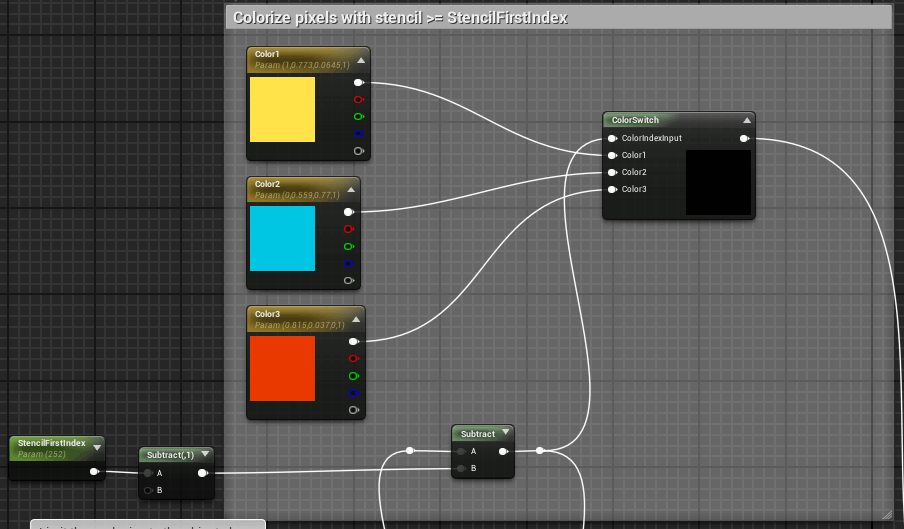
Task: Click Color1 node's green channel output pin
Action: pyautogui.click(x=358, y=116)
